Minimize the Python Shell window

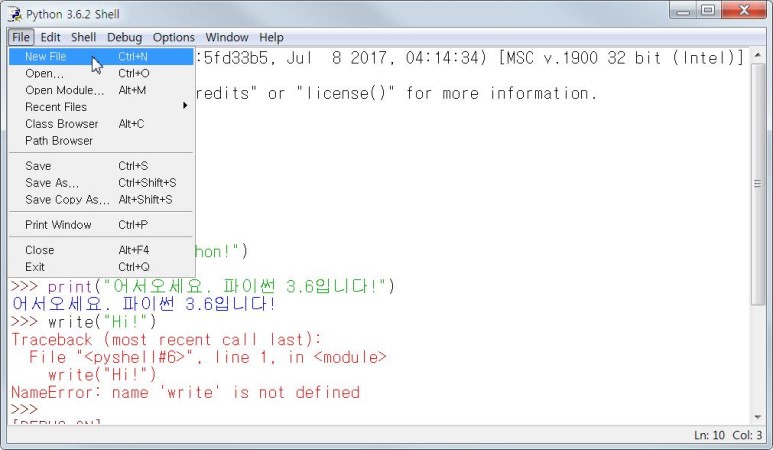[x=683, y=10]
